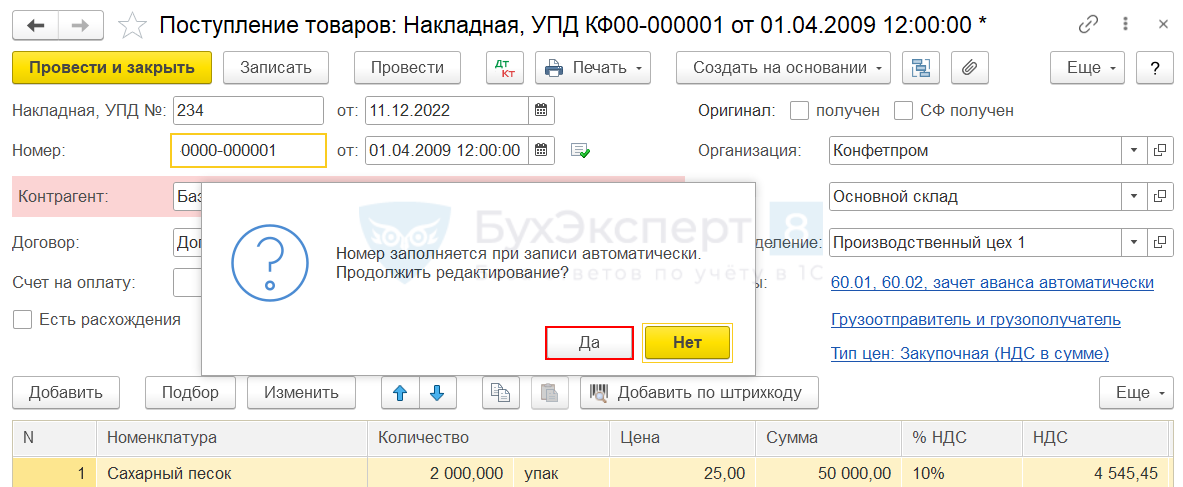This screenshot has height=487, width=1183.
Task: Select the Сахарный песок cell
Action: click(x=232, y=473)
